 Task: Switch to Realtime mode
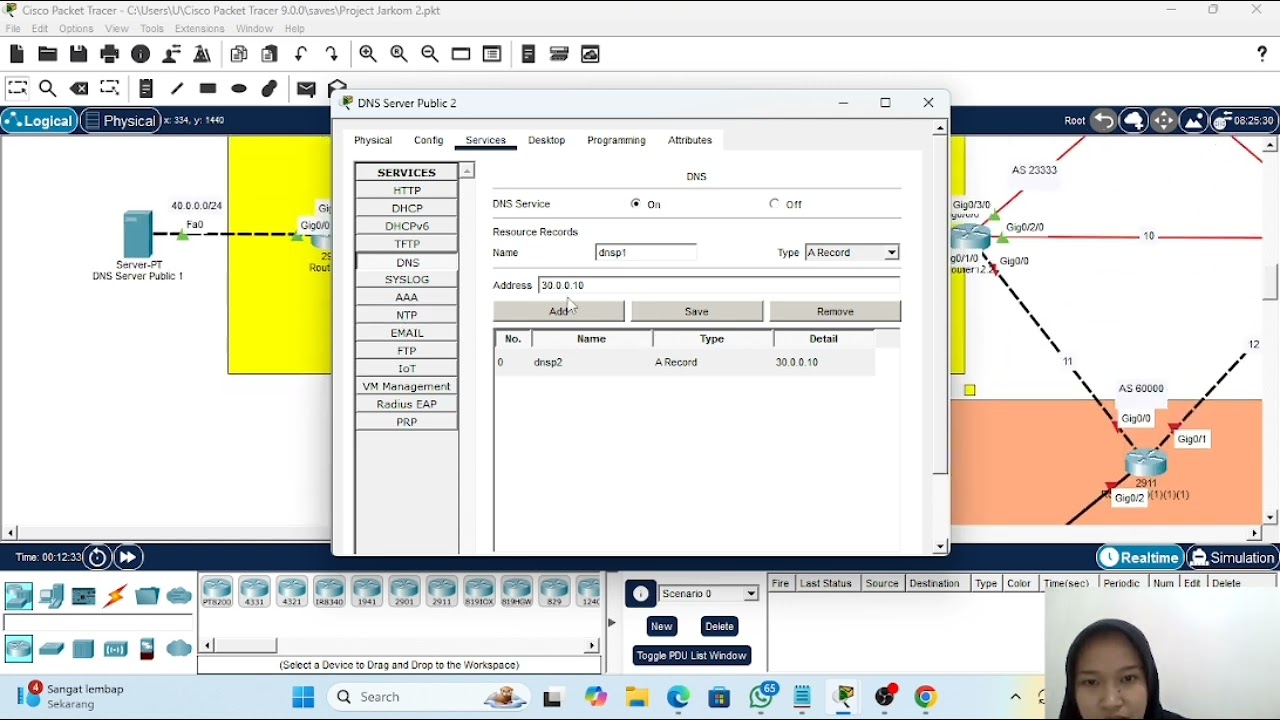(1140, 558)
